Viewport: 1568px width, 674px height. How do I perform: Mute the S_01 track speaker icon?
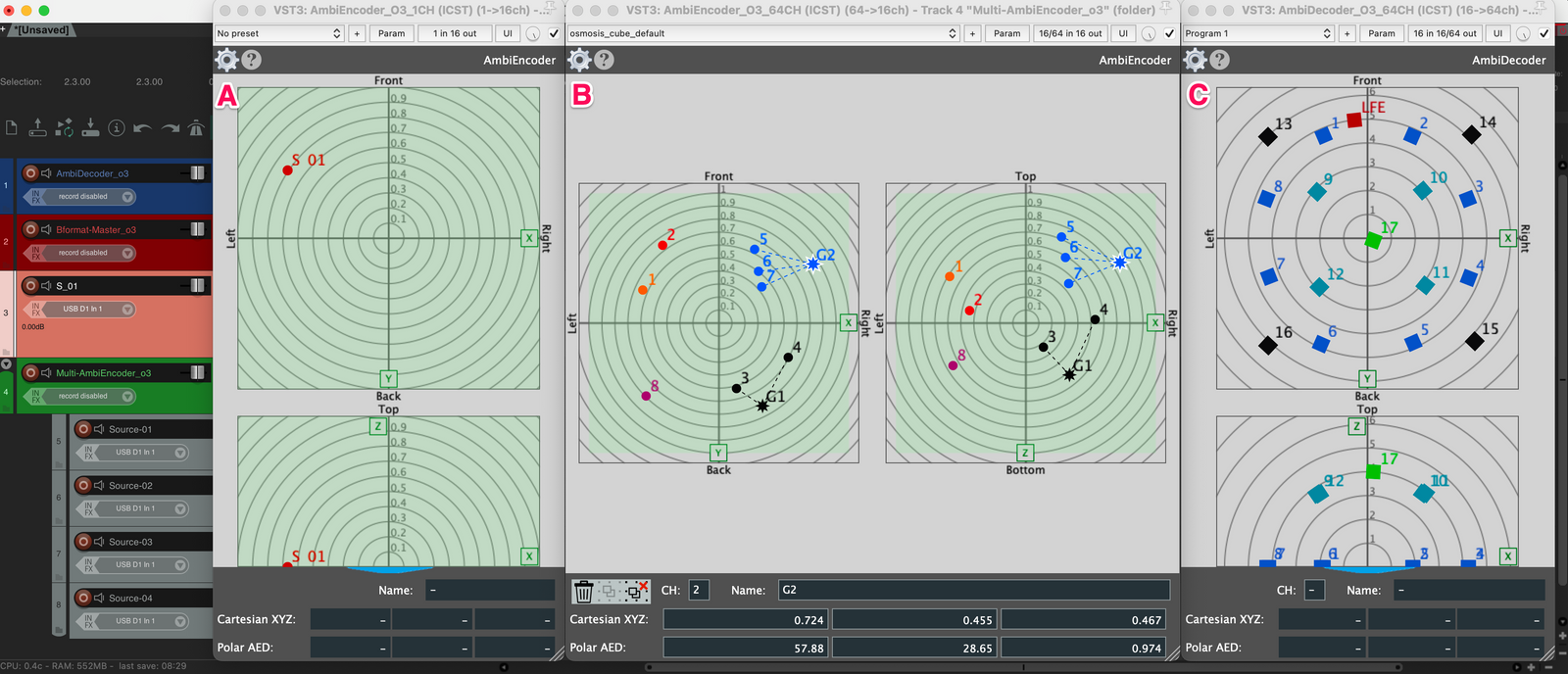pos(46,286)
